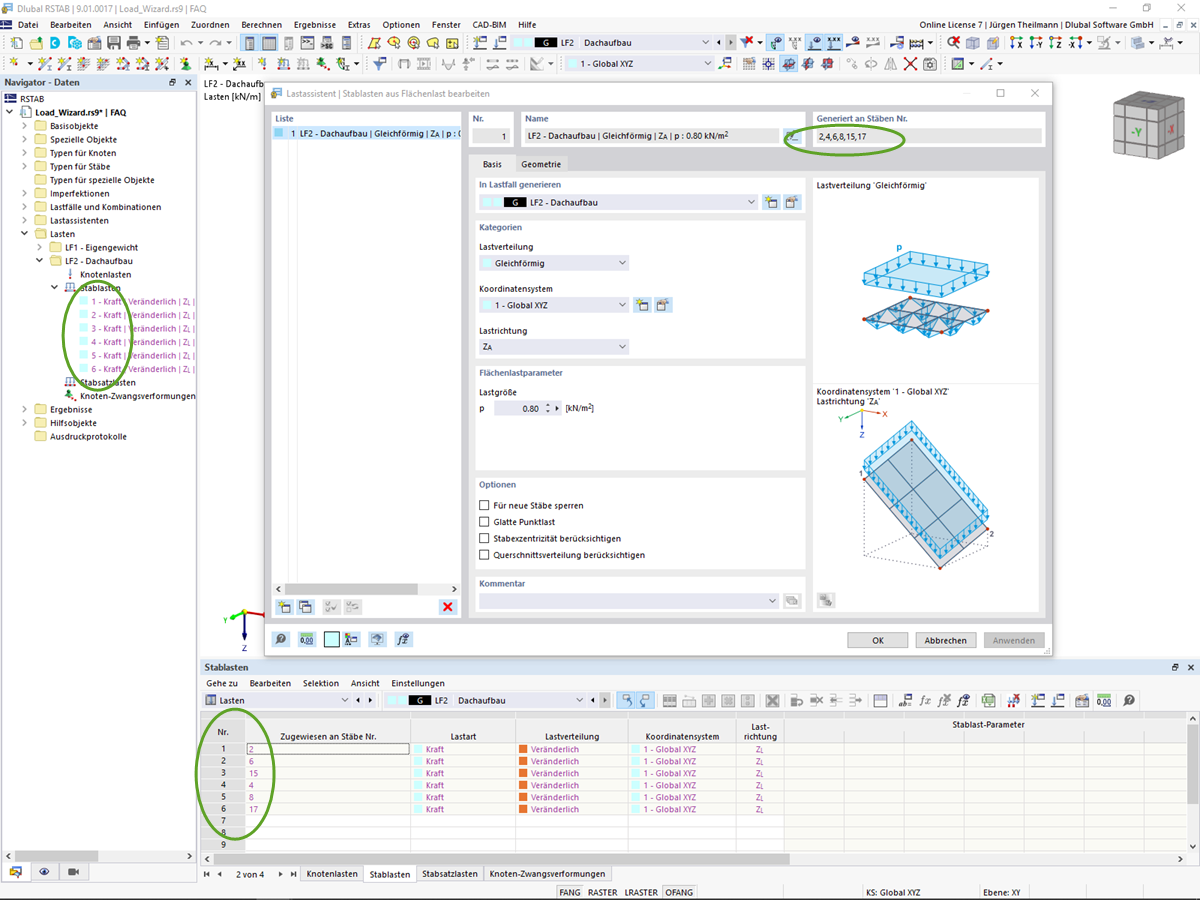Click red delete icon below Liste panel

click(447, 607)
